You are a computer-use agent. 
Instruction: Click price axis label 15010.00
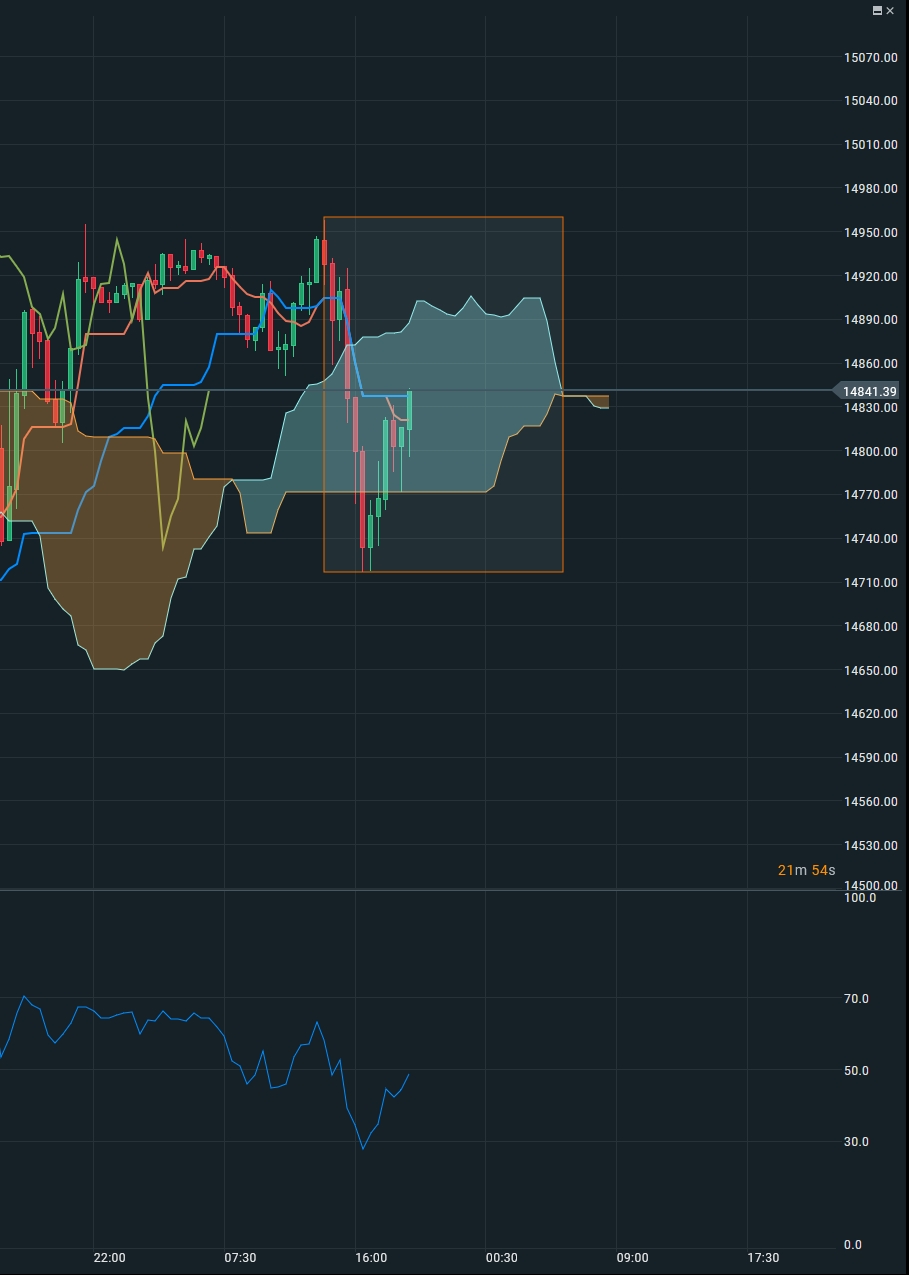tap(870, 145)
